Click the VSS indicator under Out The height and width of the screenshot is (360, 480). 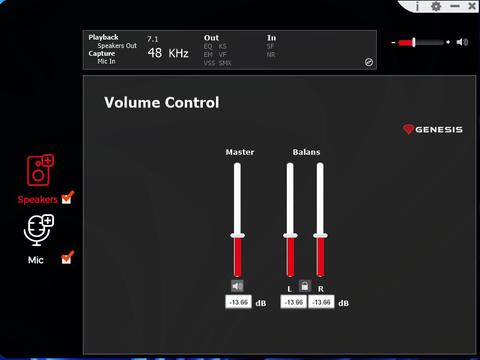click(x=209, y=63)
